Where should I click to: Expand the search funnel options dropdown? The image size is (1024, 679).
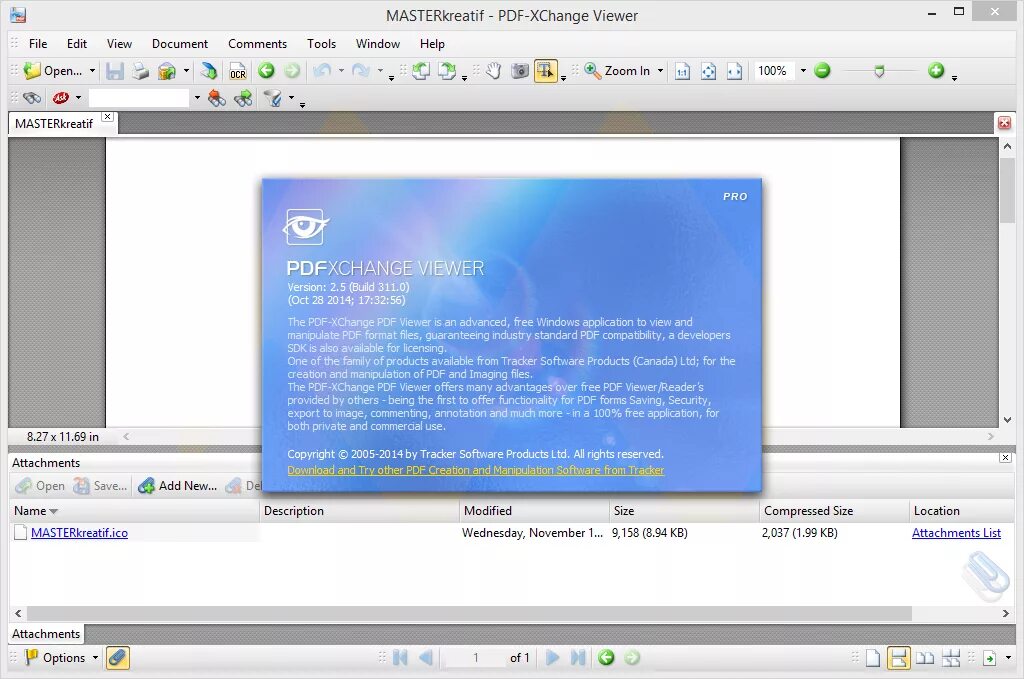[291, 98]
